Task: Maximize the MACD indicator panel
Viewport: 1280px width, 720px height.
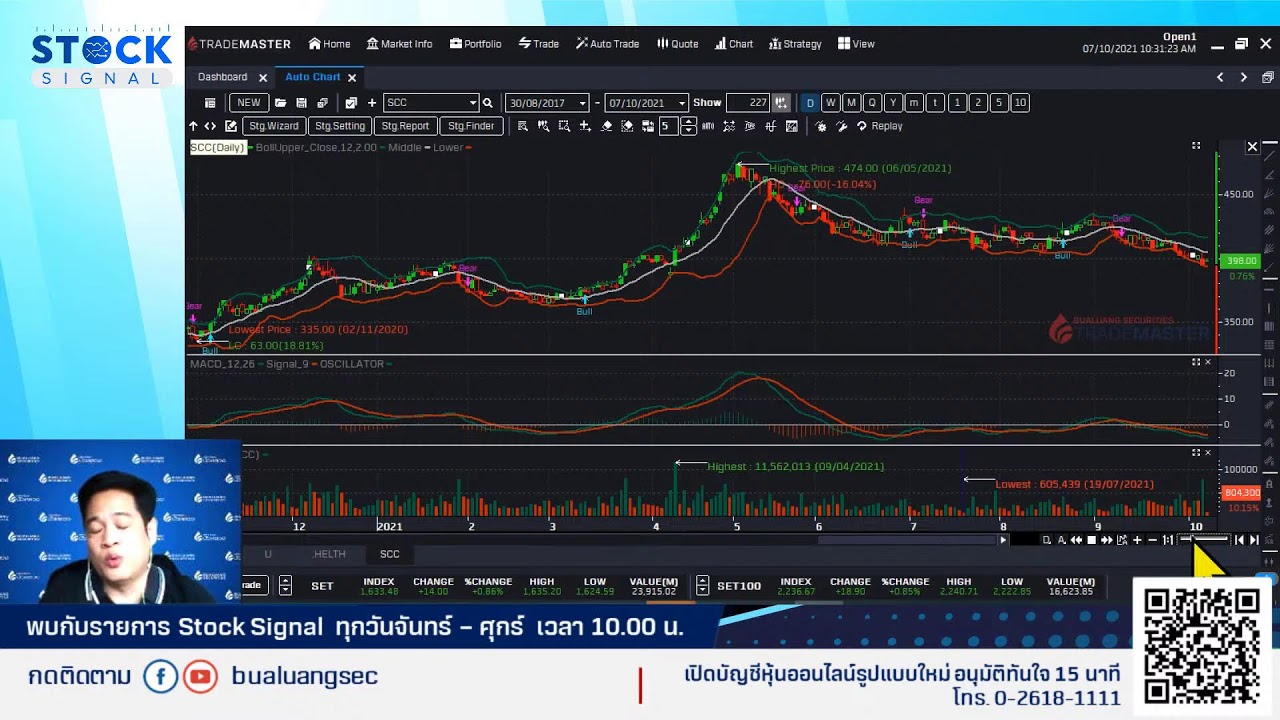Action: [1196, 362]
